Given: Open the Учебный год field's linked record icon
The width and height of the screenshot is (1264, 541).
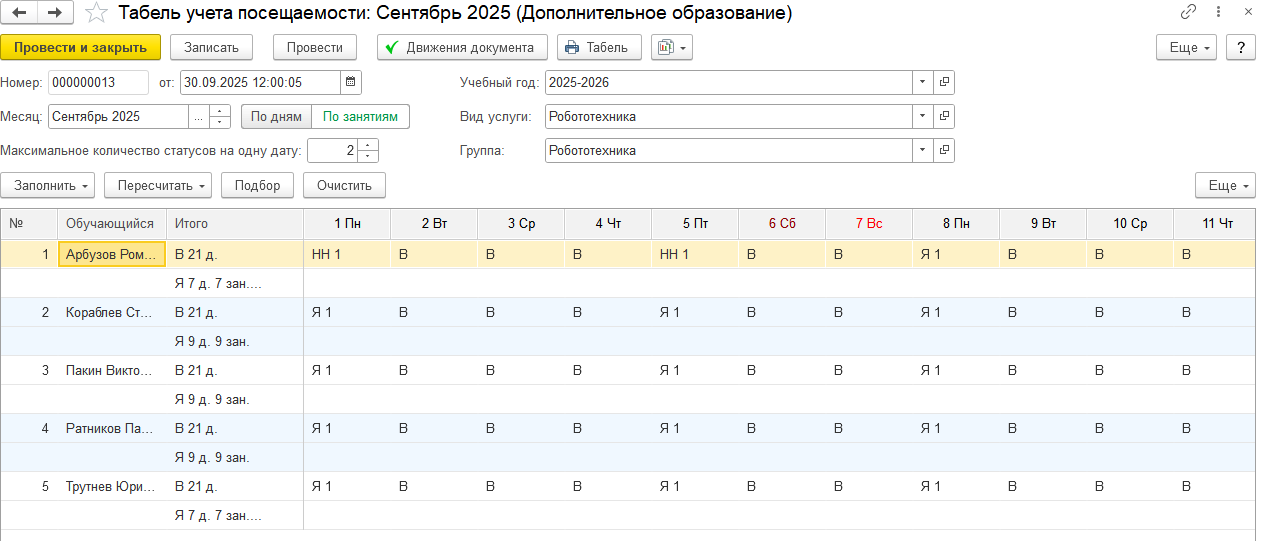Looking at the screenshot, I should tap(944, 82).
